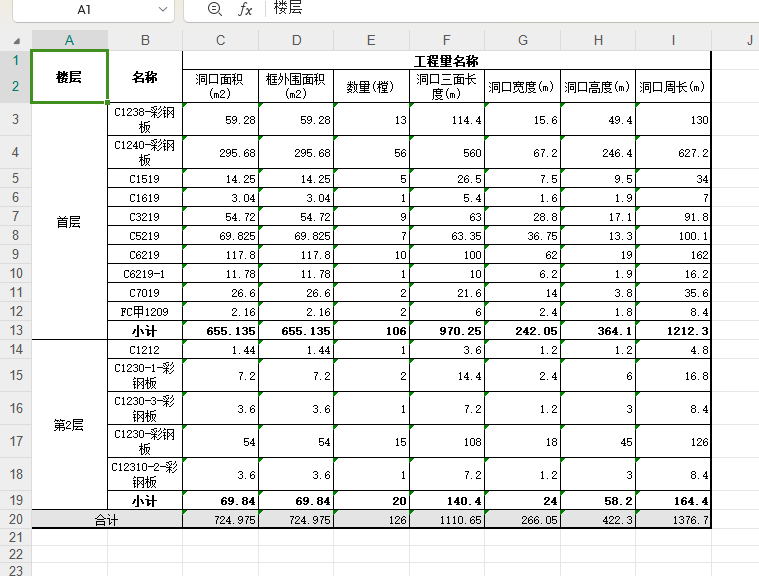The height and width of the screenshot is (576, 759).
Task: Click the total quantity cell 126
Action: pyautogui.click(x=371, y=519)
